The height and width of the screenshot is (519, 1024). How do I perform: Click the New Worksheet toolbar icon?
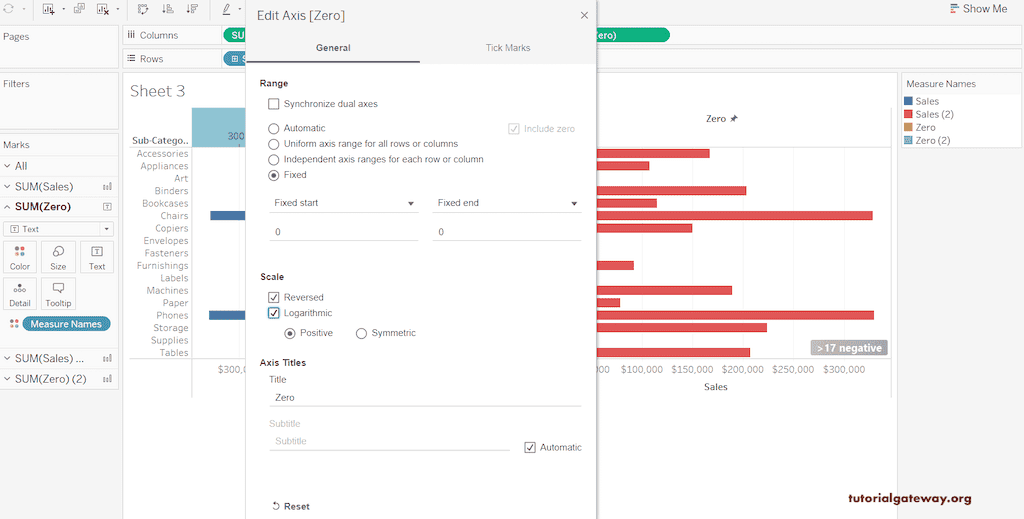(48, 9)
